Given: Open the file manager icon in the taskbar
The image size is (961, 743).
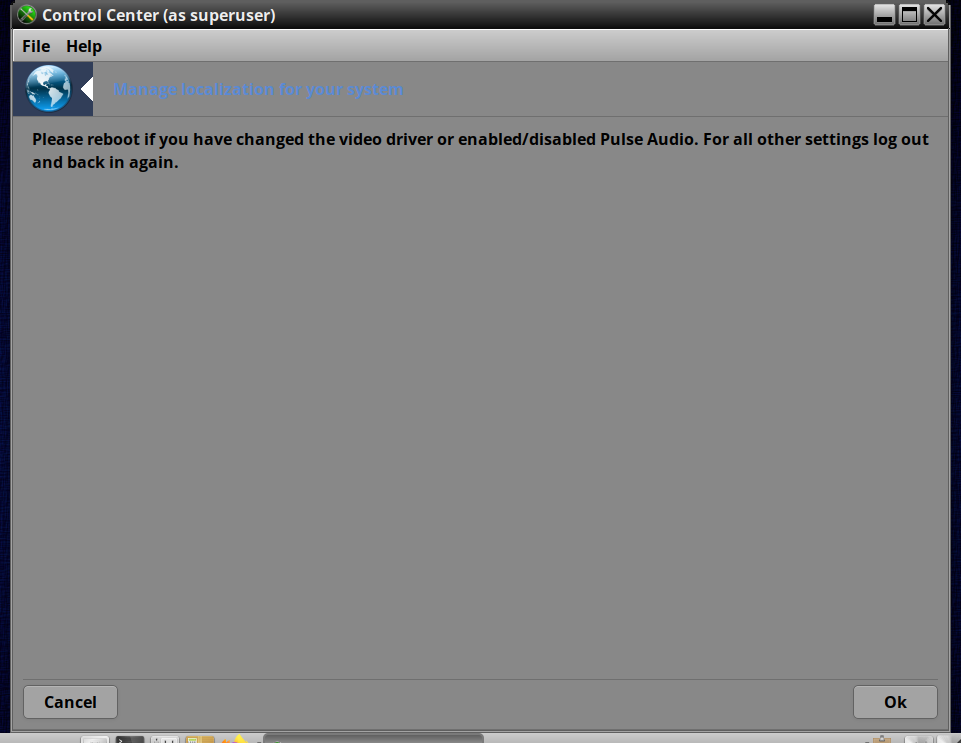Looking at the screenshot, I should (200, 739).
